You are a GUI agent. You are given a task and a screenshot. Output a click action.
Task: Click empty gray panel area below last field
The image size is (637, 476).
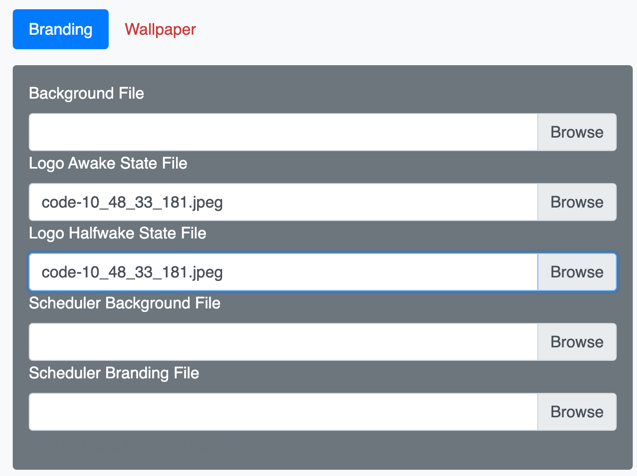(320, 450)
